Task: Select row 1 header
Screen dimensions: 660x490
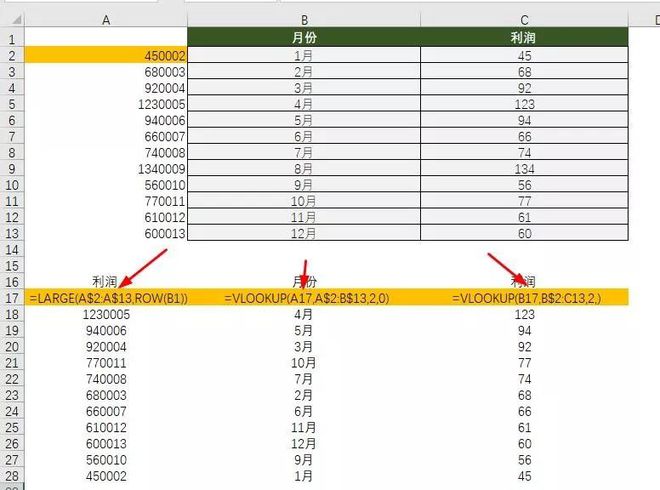Action: pos(11,37)
